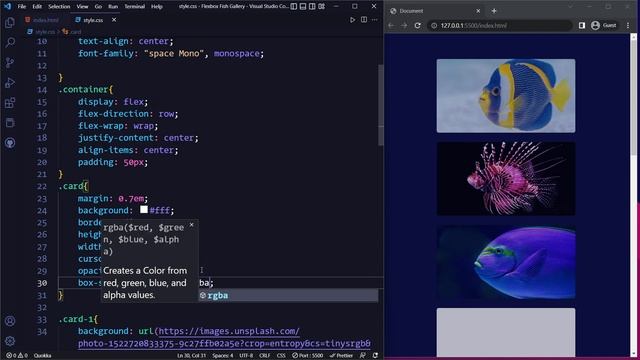Toggle the browser side panel icon
This screenshot has width=640, height=360.
click(582, 25)
